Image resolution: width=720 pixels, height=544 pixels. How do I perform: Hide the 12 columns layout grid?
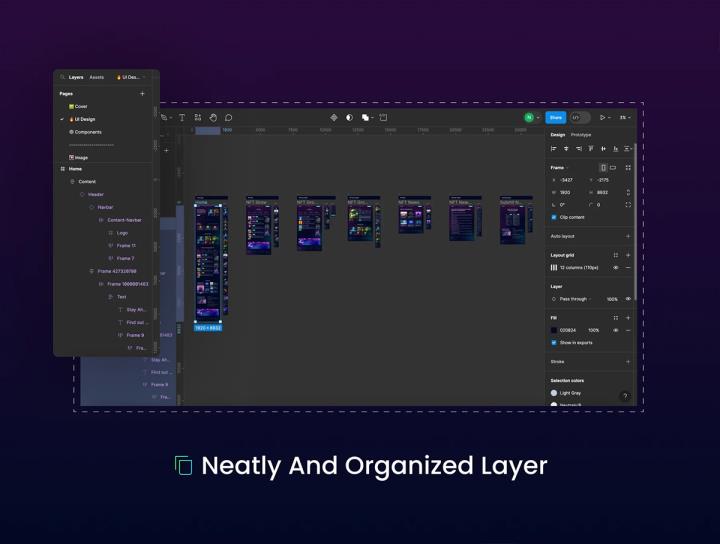[x=616, y=268]
